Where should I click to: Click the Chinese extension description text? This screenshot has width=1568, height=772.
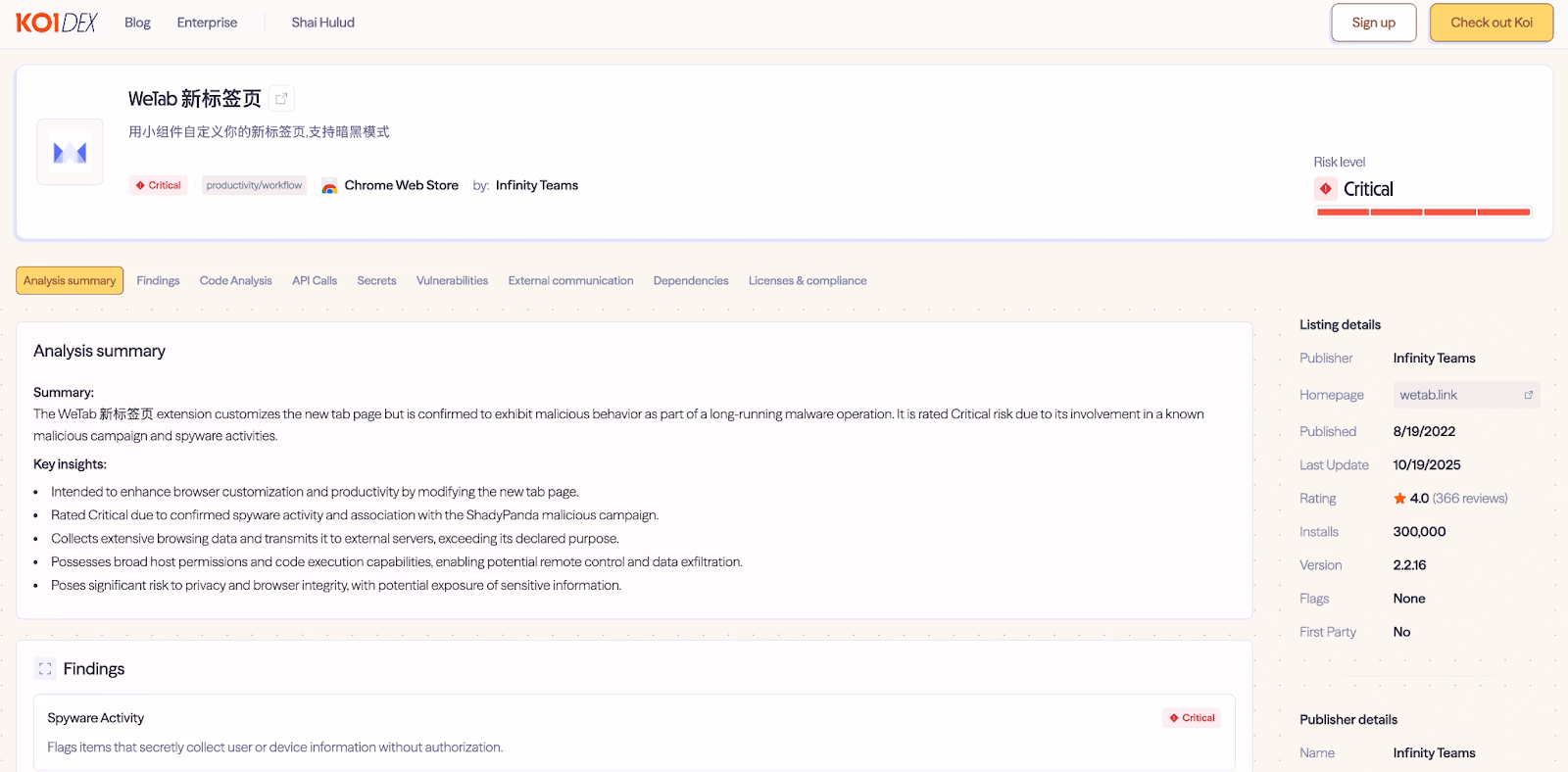(x=259, y=132)
